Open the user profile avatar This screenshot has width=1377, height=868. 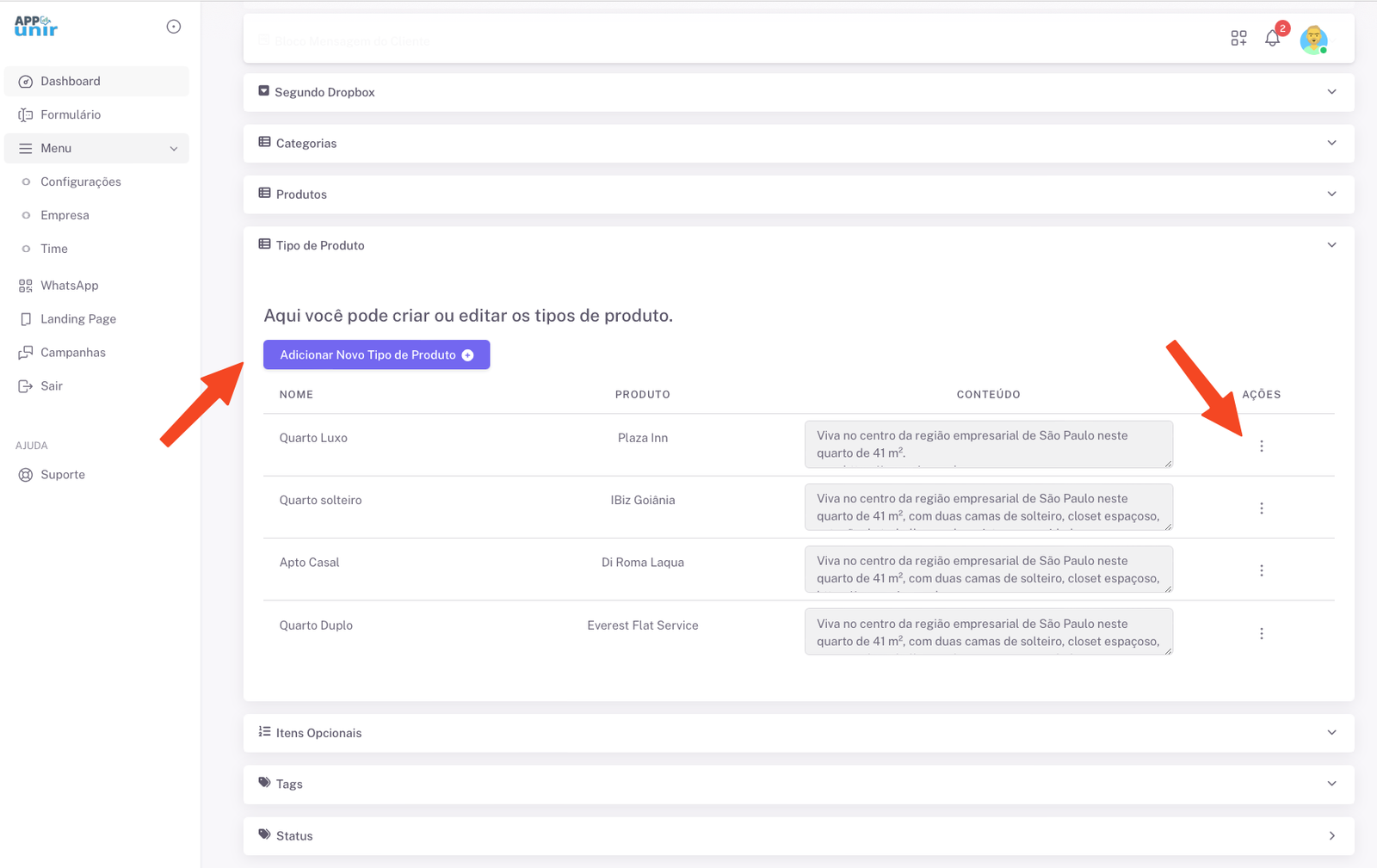click(1313, 40)
